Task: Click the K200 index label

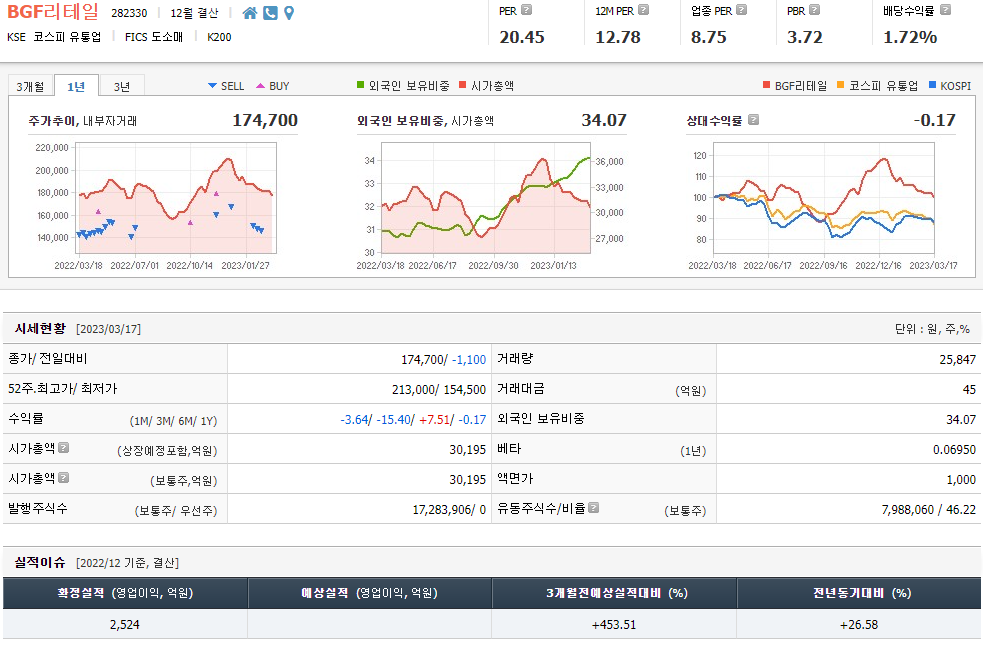Action: [219, 37]
